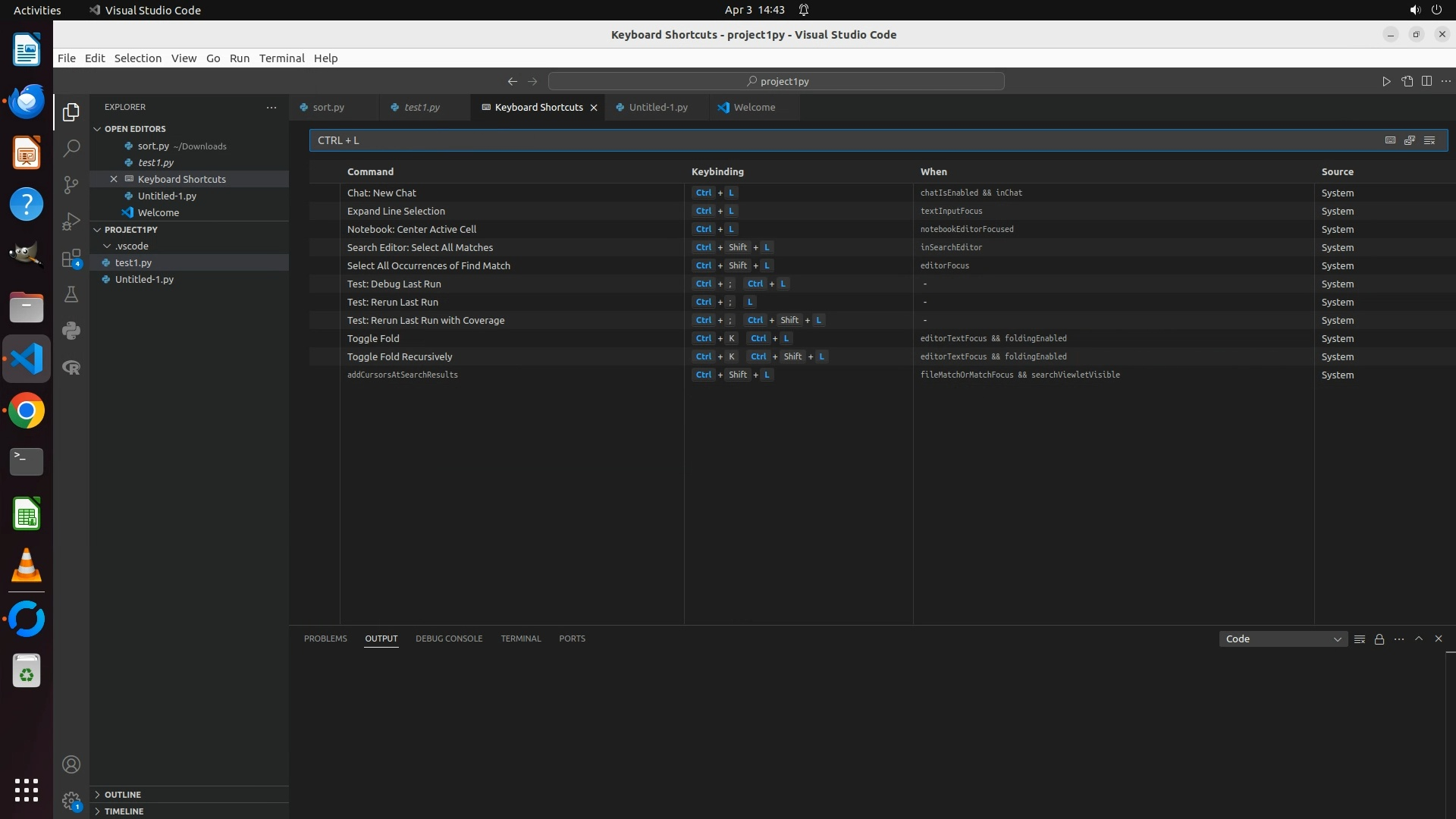Viewport: 1456px width, 819px height.
Task: Open the Search view in activity bar
Action: click(71, 148)
